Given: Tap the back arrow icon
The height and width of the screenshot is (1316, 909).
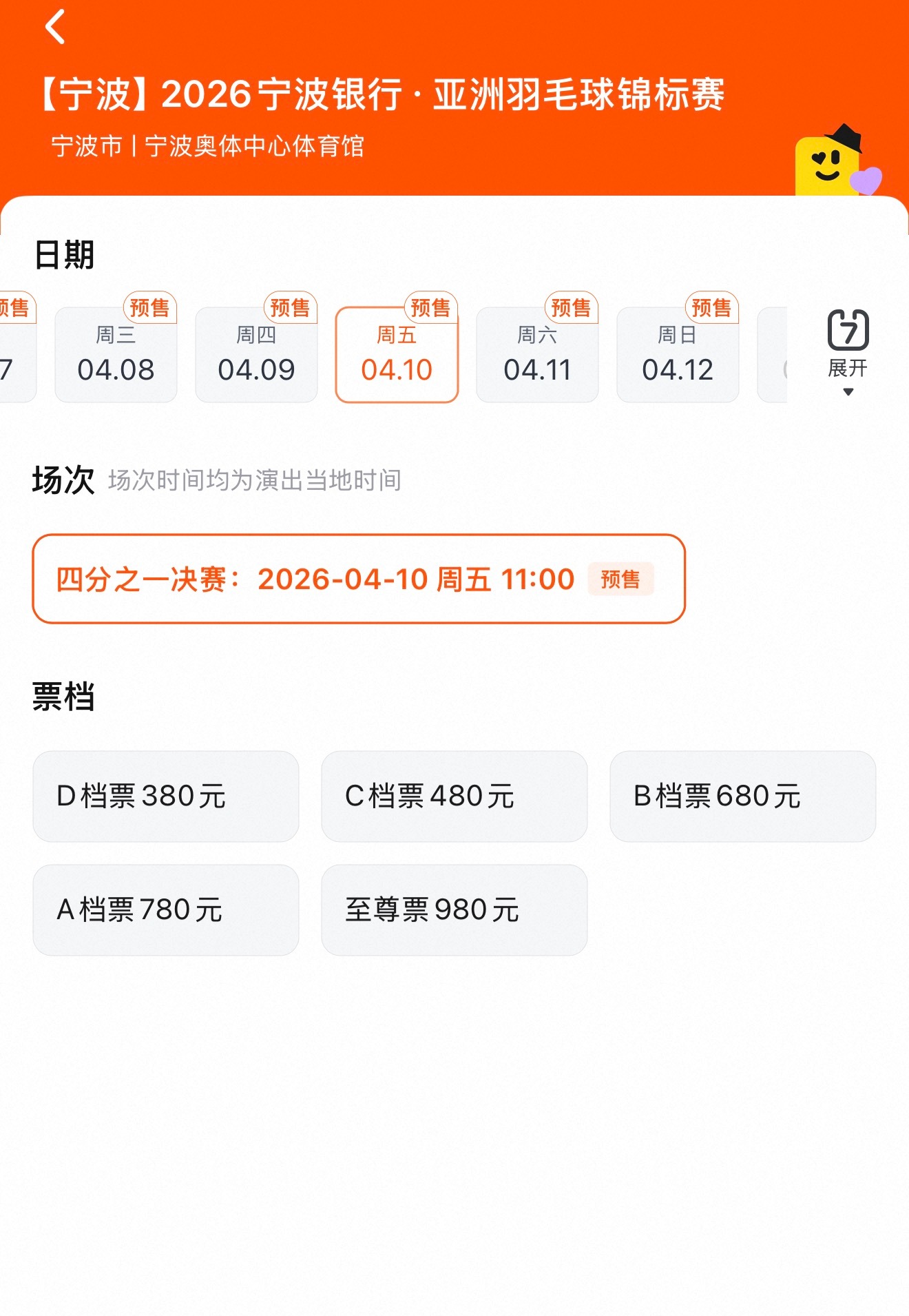Looking at the screenshot, I should (x=55, y=27).
